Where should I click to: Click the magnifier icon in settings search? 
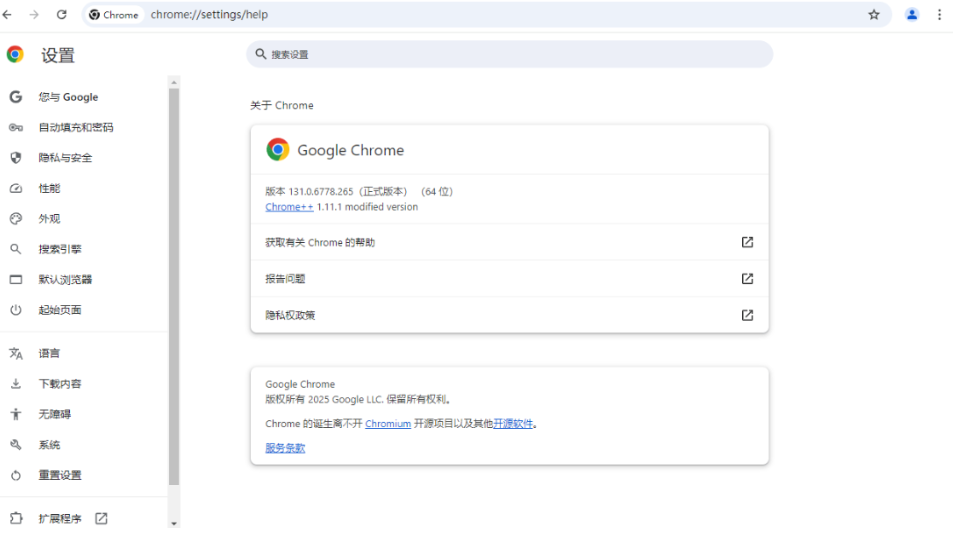click(x=261, y=54)
